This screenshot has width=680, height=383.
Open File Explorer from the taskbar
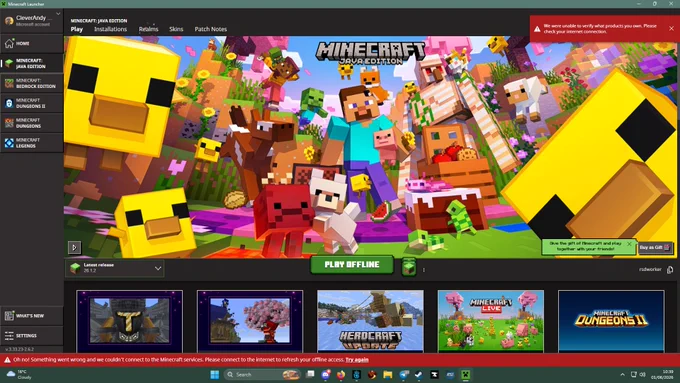(x=387, y=374)
